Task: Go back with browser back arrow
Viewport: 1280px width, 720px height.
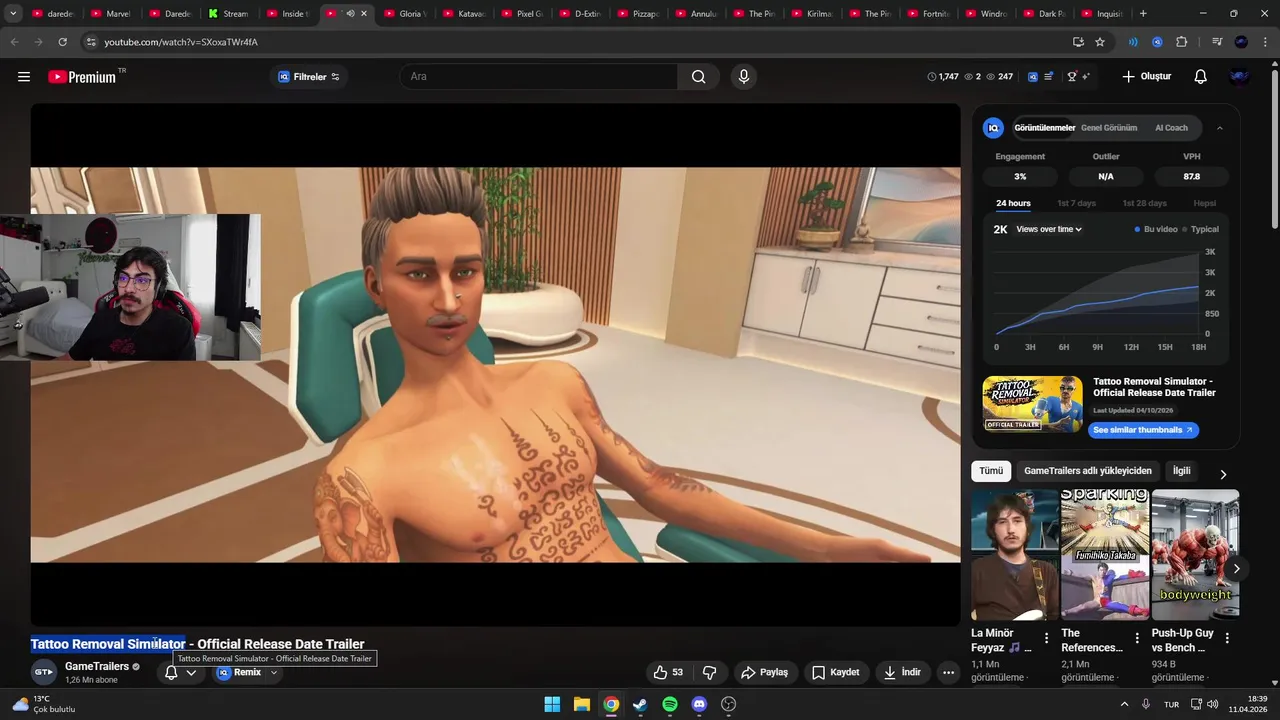Action: pos(14,42)
